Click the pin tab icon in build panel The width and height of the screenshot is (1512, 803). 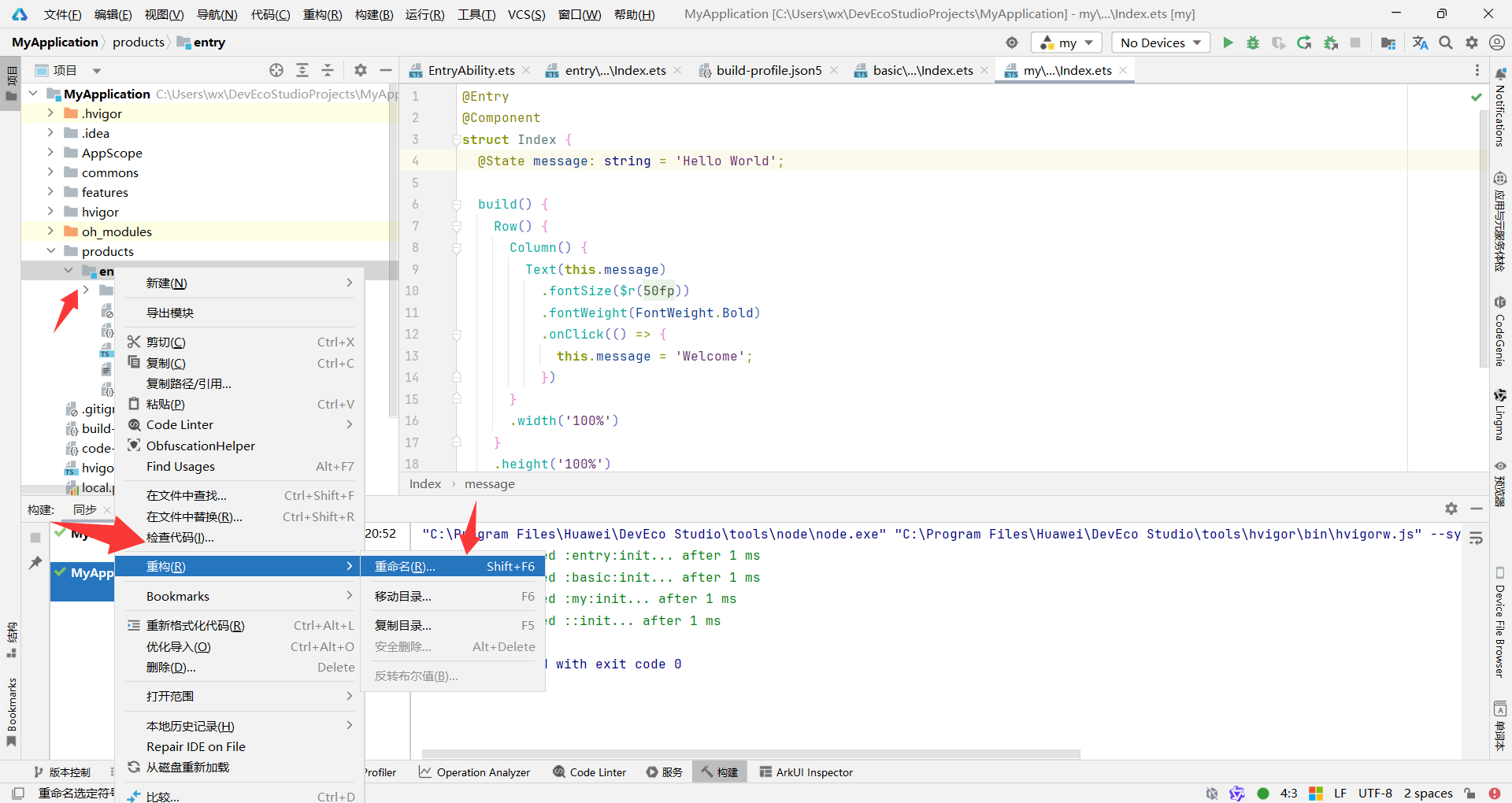tap(35, 563)
